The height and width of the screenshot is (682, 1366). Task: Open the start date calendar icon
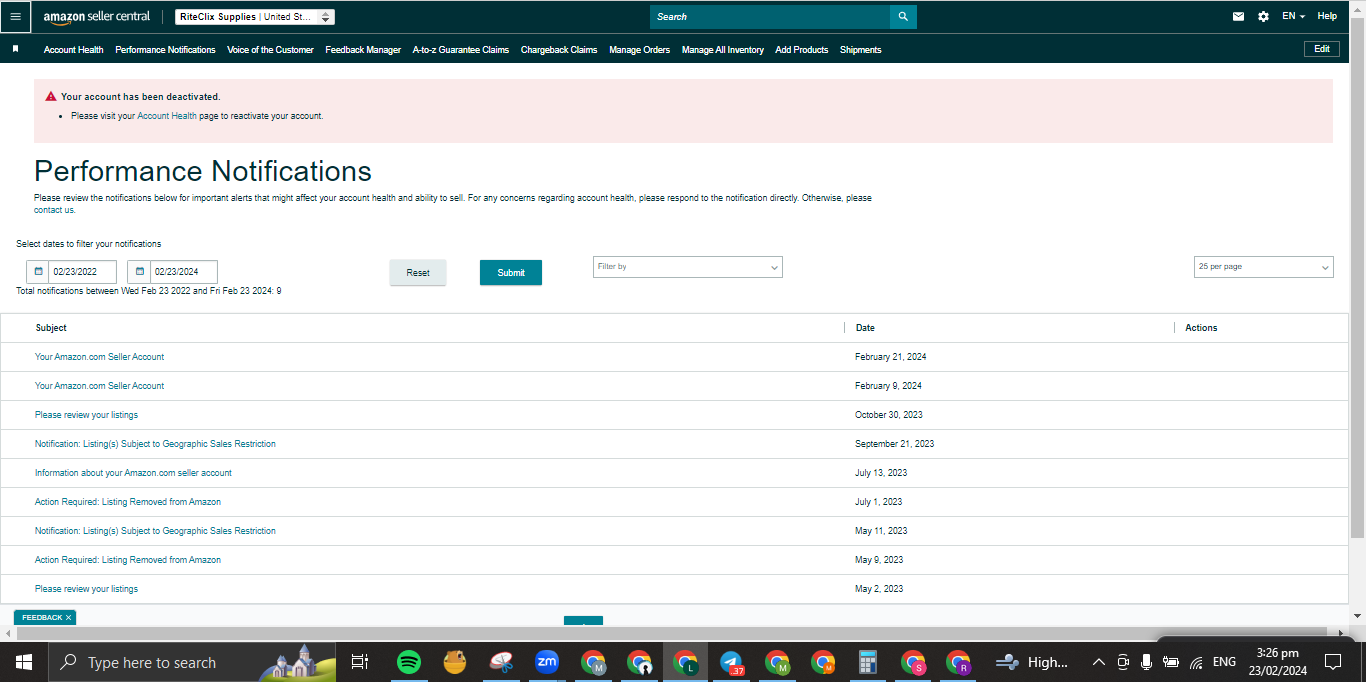pyautogui.click(x=38, y=272)
